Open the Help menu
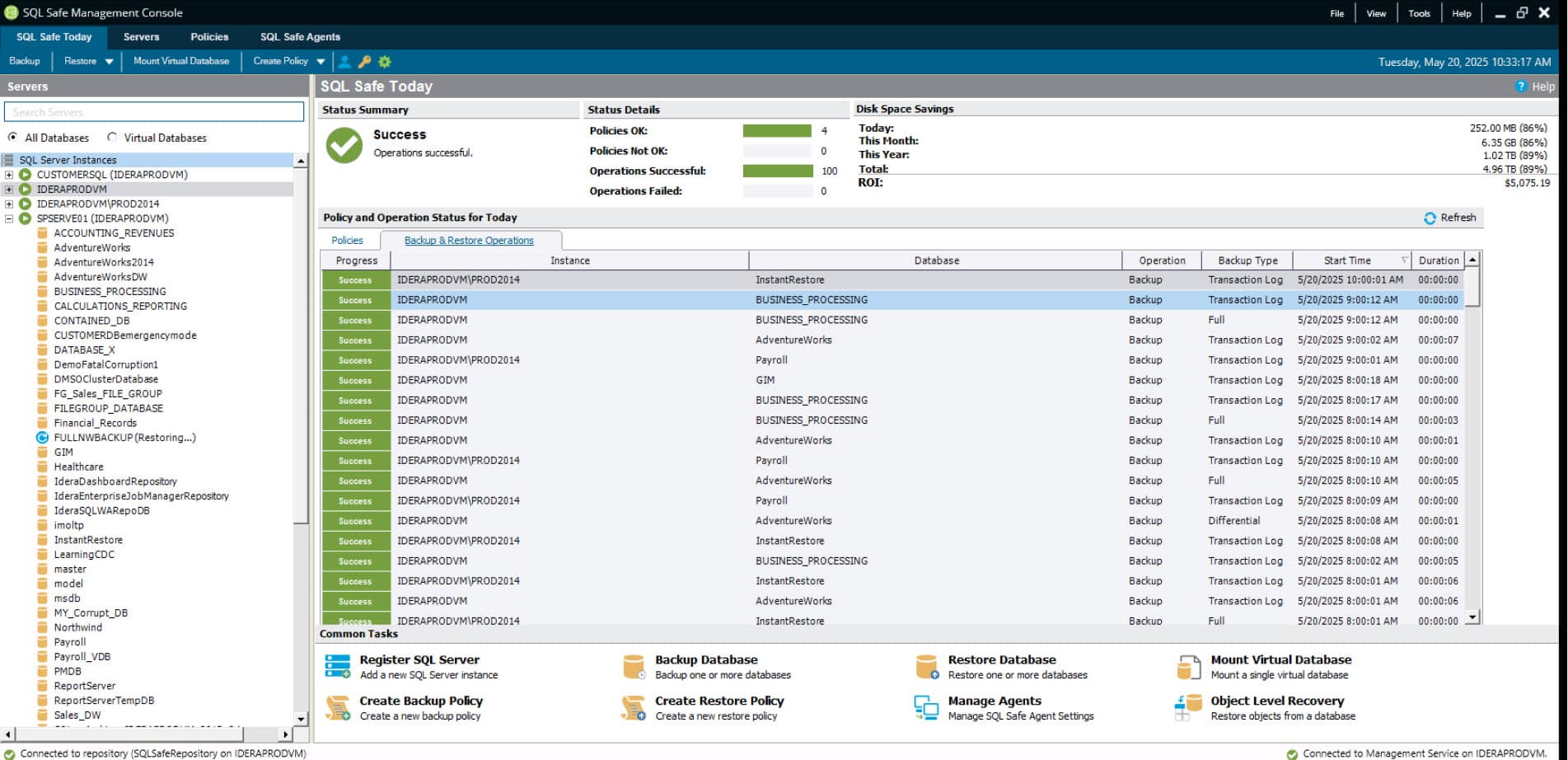This screenshot has width=1568, height=760. (1461, 13)
